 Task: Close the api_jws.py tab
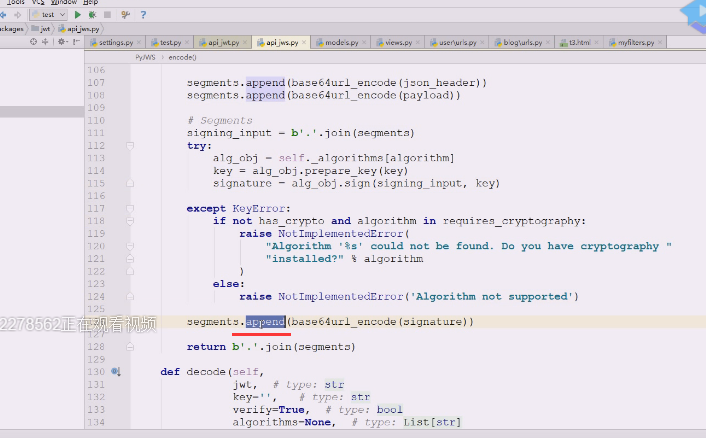click(304, 42)
